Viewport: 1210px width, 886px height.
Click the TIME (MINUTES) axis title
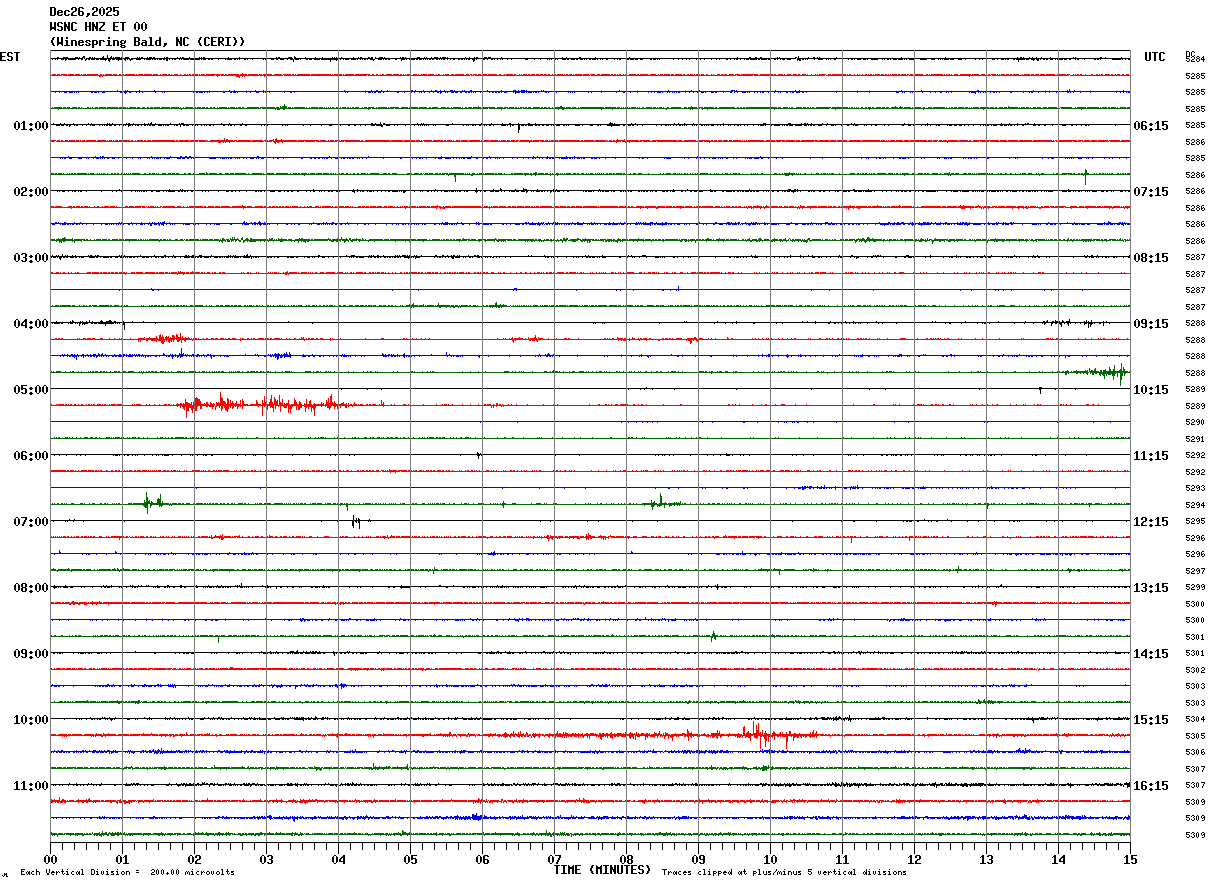[x=602, y=870]
